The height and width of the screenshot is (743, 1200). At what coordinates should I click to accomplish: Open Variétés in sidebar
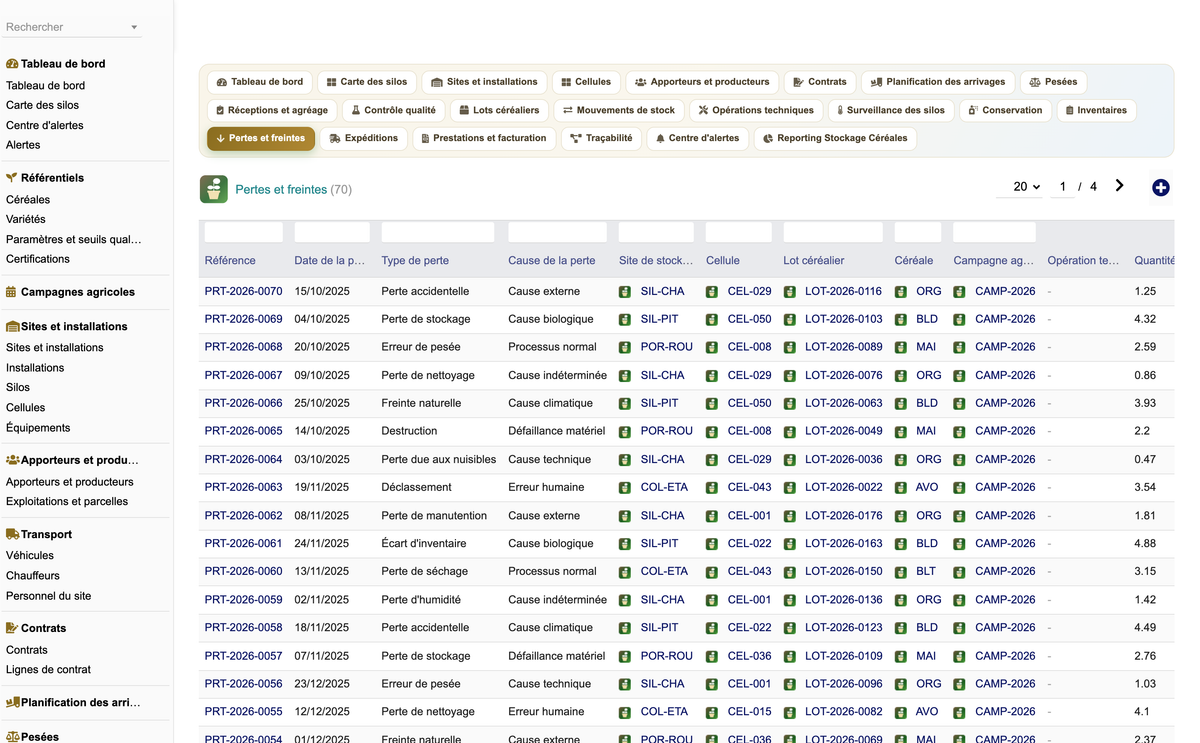click(x=26, y=219)
